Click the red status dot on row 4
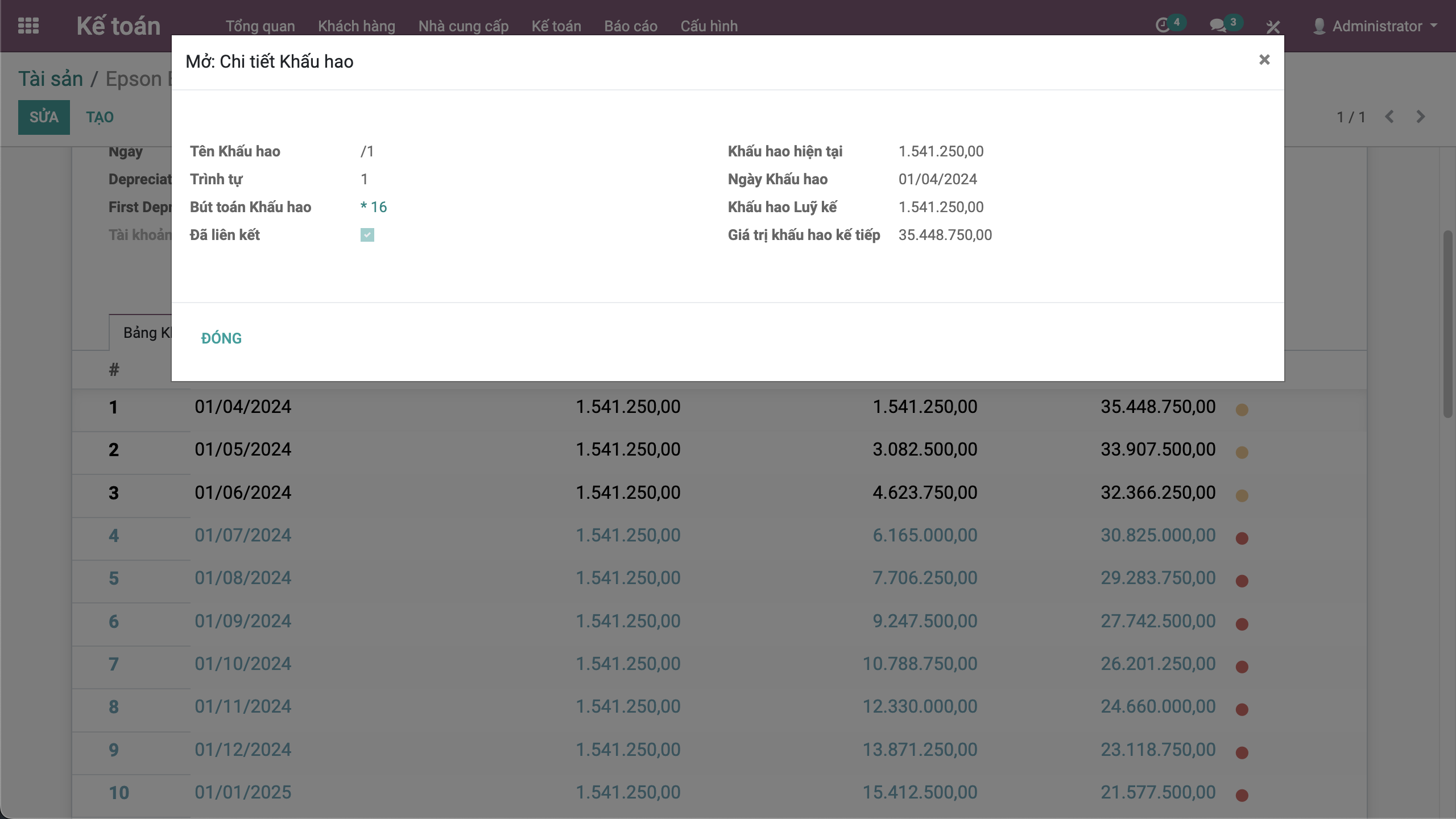The width and height of the screenshot is (1456, 819). (1242, 538)
